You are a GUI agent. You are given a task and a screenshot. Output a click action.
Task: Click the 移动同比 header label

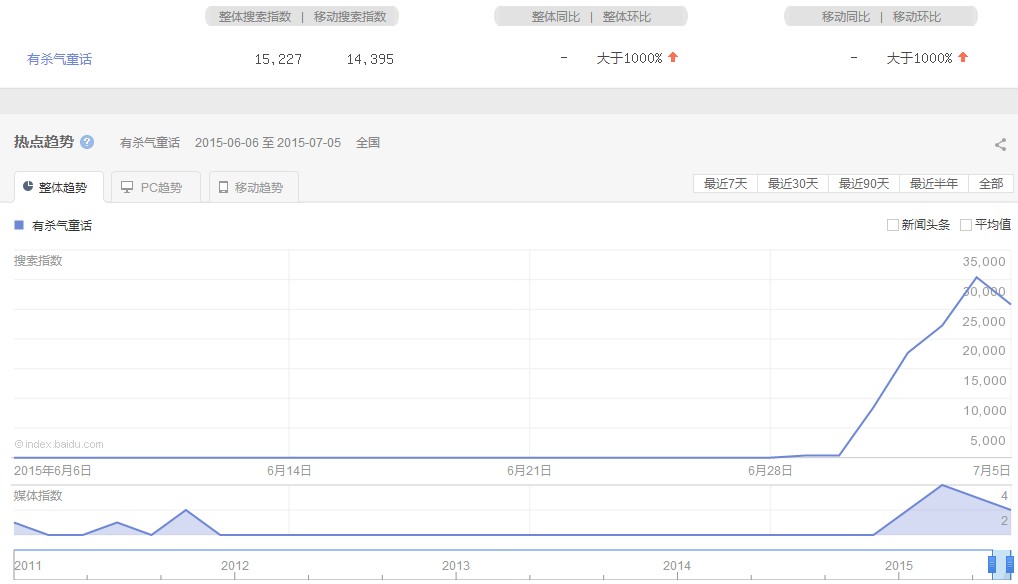[846, 16]
